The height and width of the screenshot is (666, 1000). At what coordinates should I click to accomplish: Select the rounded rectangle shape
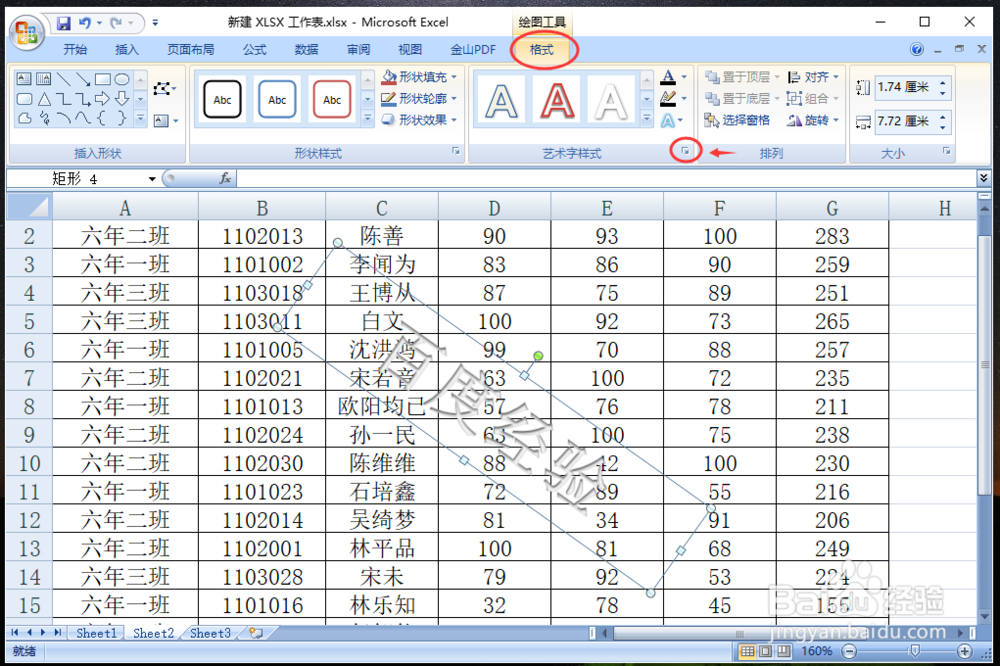[24, 99]
